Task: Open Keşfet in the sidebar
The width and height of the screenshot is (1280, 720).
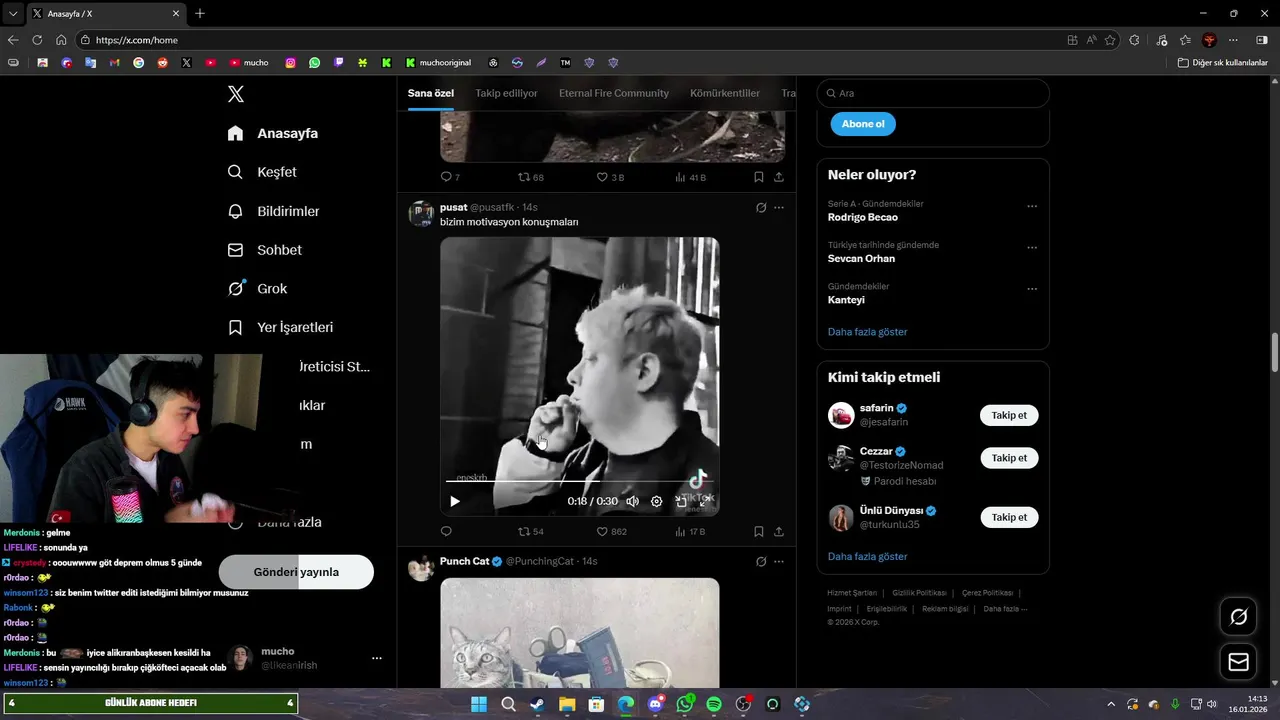Action: 262,172
